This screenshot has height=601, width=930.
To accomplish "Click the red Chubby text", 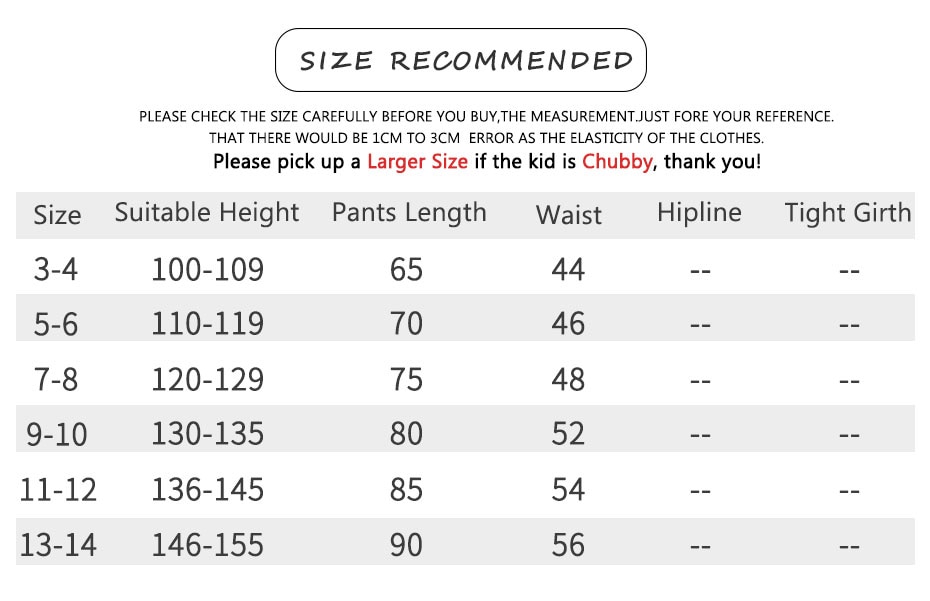I will click(617, 161).
